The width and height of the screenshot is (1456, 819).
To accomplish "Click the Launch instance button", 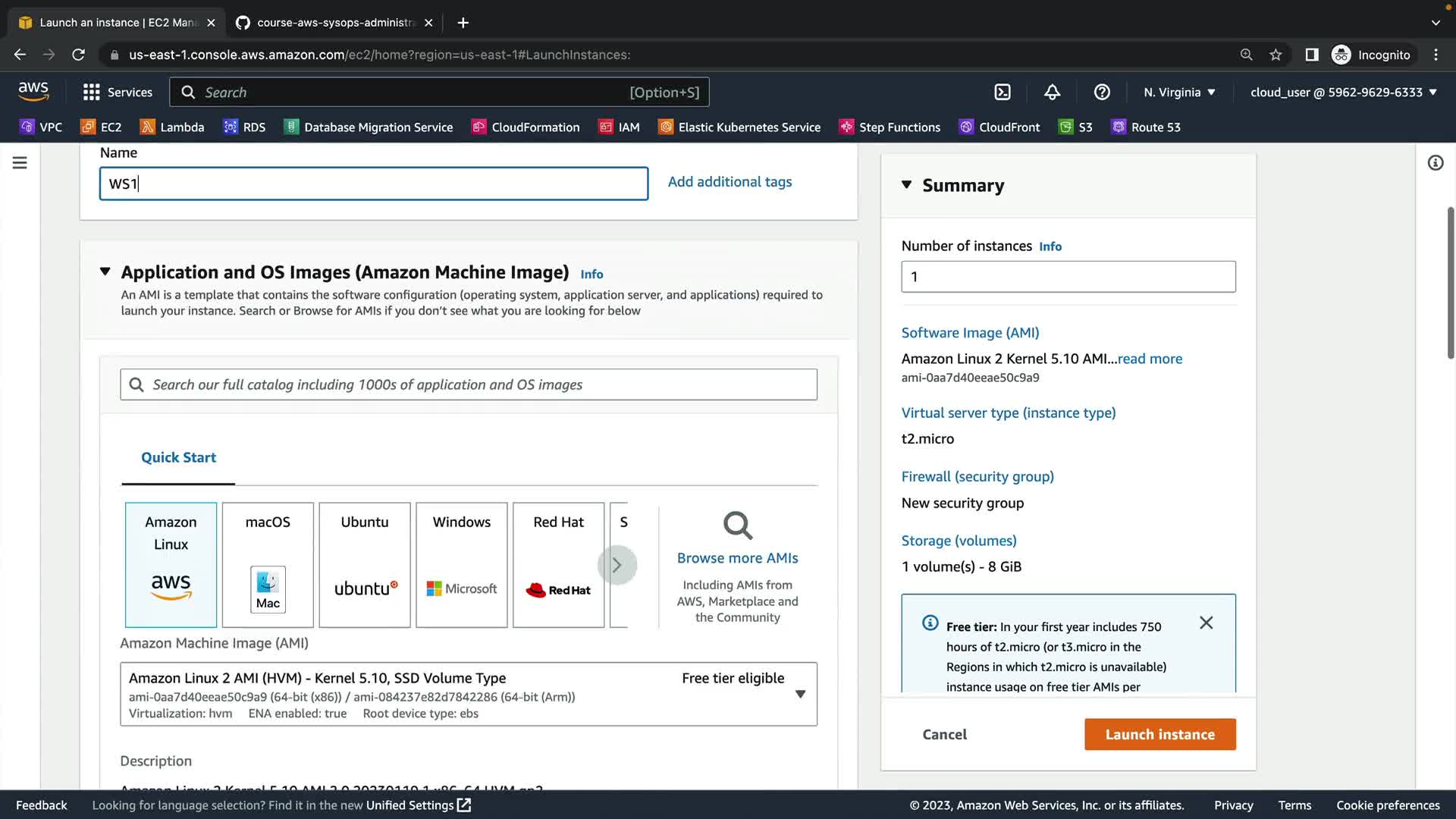I will coord(1159,734).
